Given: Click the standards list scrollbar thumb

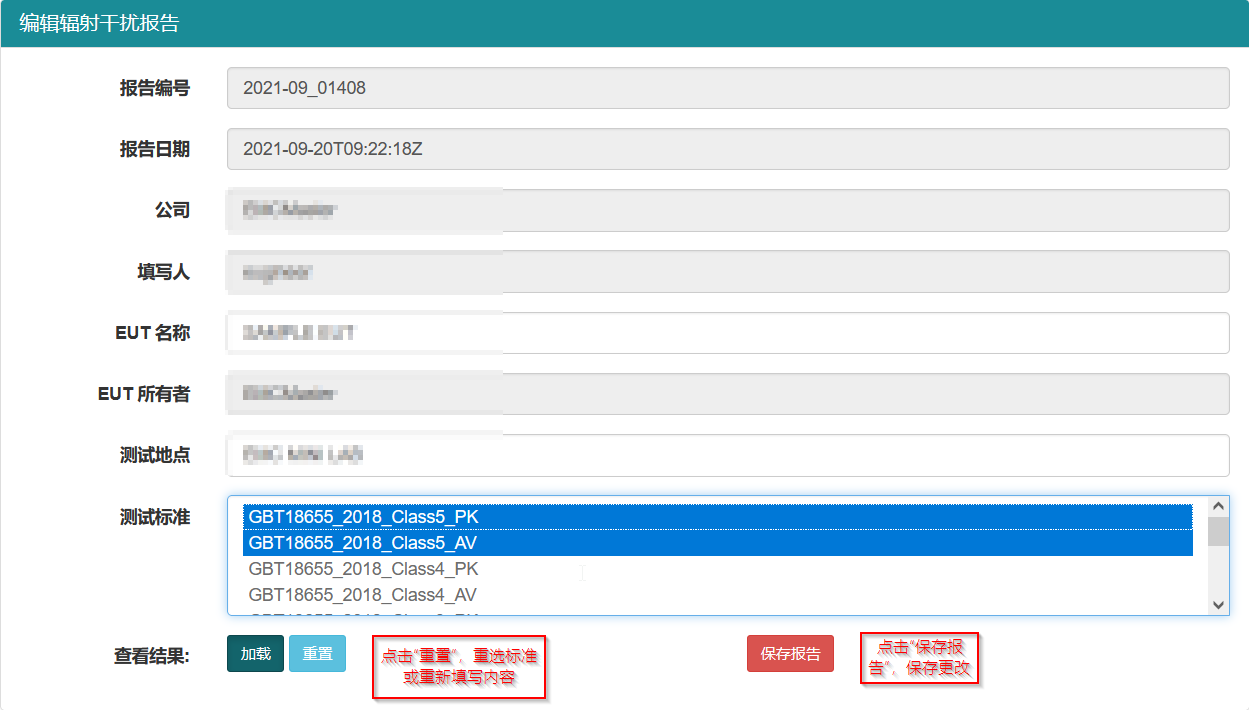Looking at the screenshot, I should [x=1218, y=532].
